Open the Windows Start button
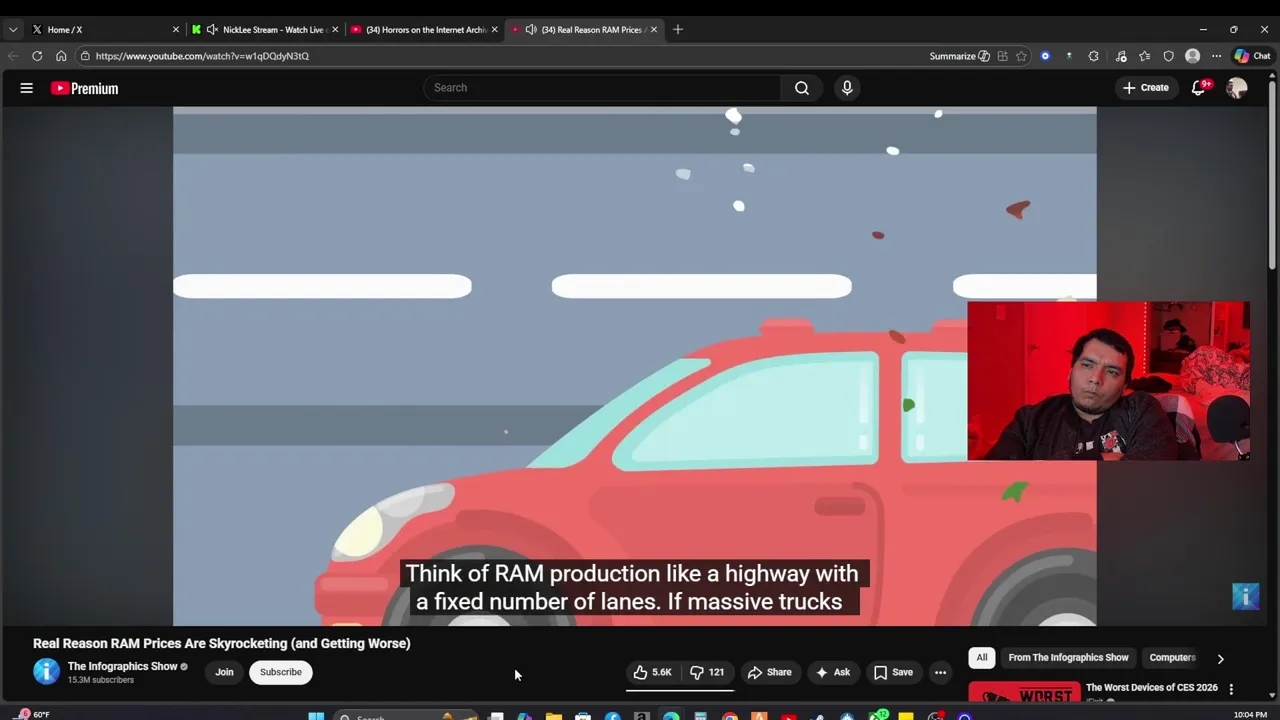Viewport: 1280px width, 720px height. click(316, 716)
